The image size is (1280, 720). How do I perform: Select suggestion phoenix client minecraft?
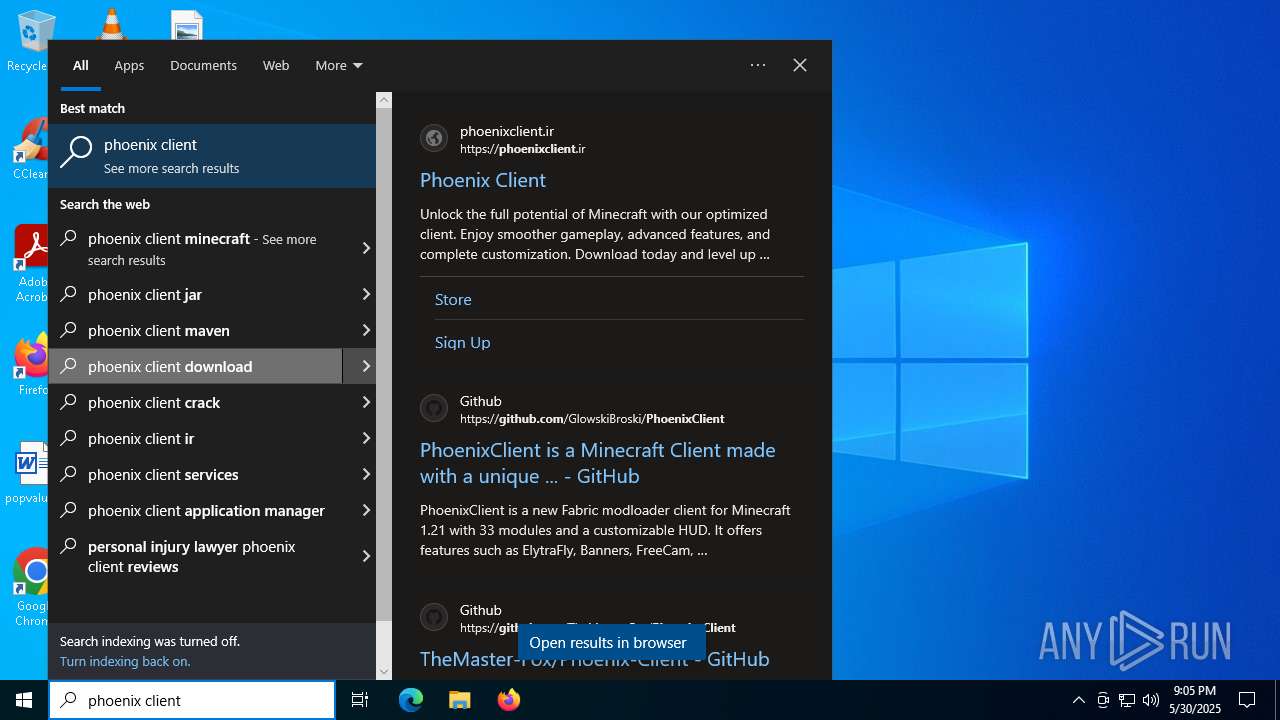point(195,249)
